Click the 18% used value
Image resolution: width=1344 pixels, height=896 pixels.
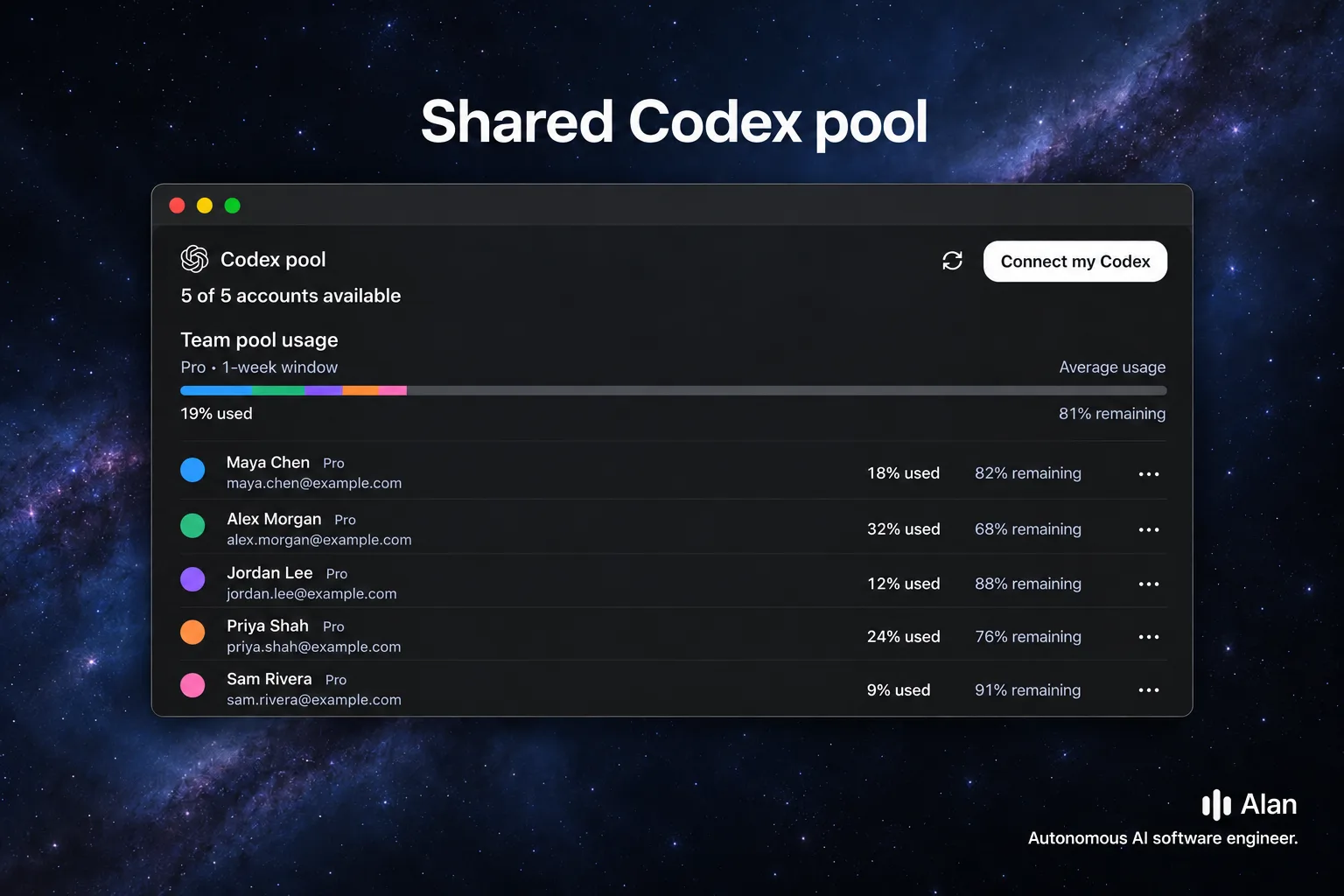[x=903, y=473]
